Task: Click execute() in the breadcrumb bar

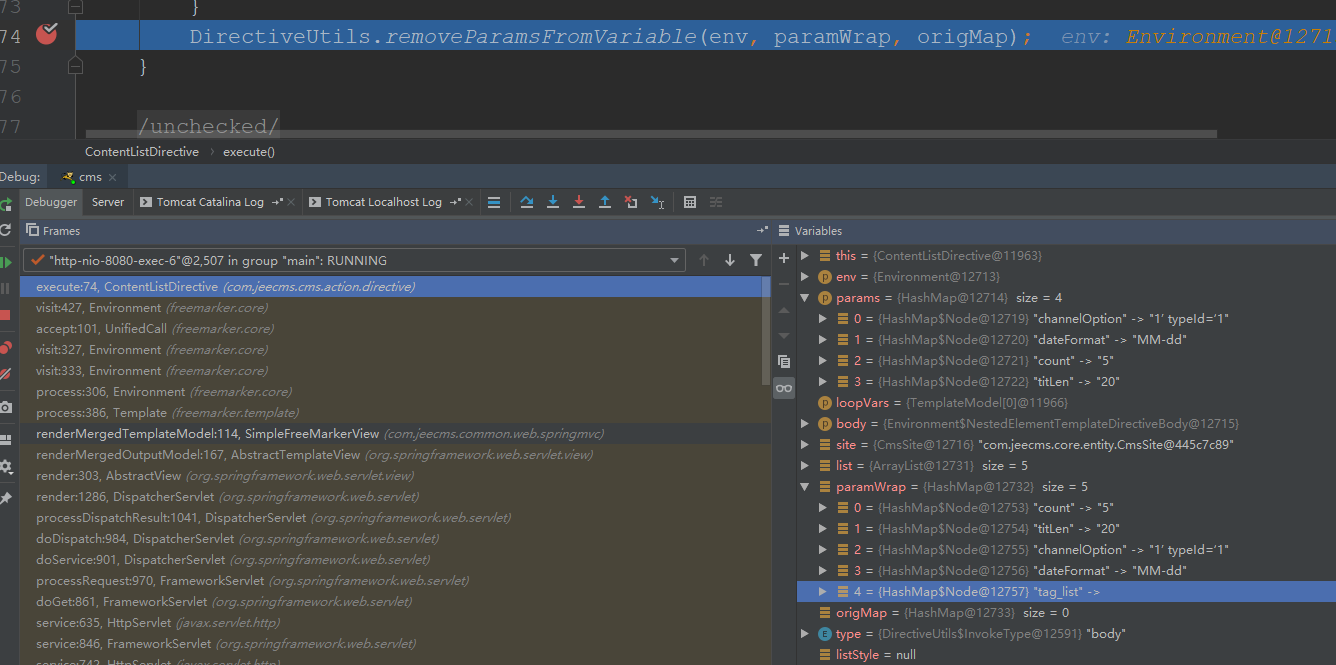Action: point(248,152)
